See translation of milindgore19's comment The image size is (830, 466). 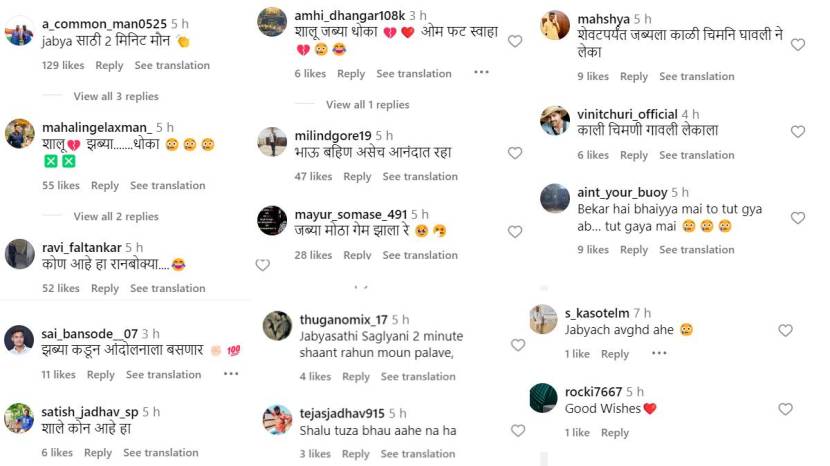[420, 176]
